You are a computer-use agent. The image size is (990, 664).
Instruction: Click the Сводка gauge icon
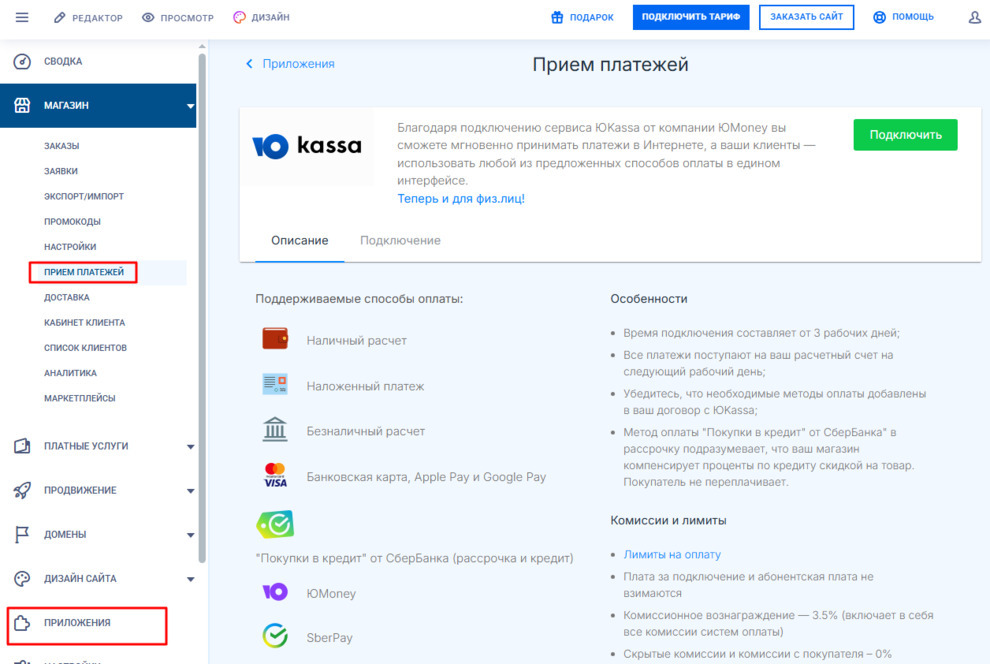22,61
